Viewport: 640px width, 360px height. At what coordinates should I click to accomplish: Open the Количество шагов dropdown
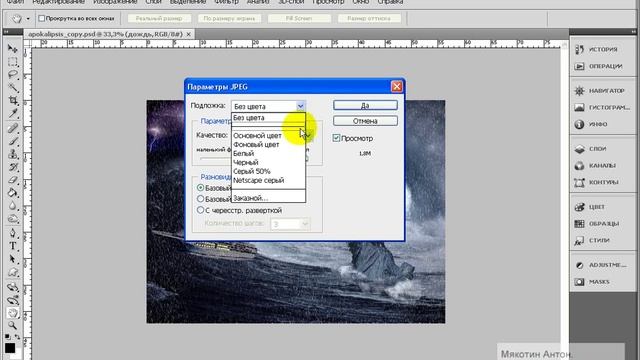[x=304, y=224]
